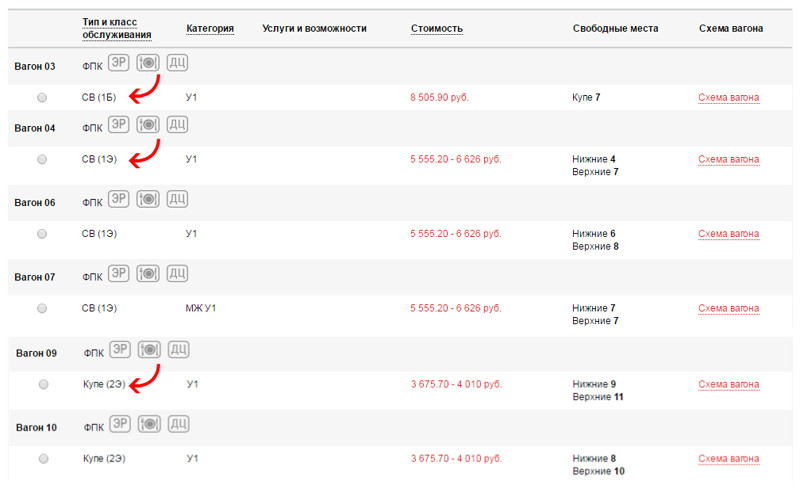Click the Свободные места column header
800x489 pixels.
click(x=615, y=29)
